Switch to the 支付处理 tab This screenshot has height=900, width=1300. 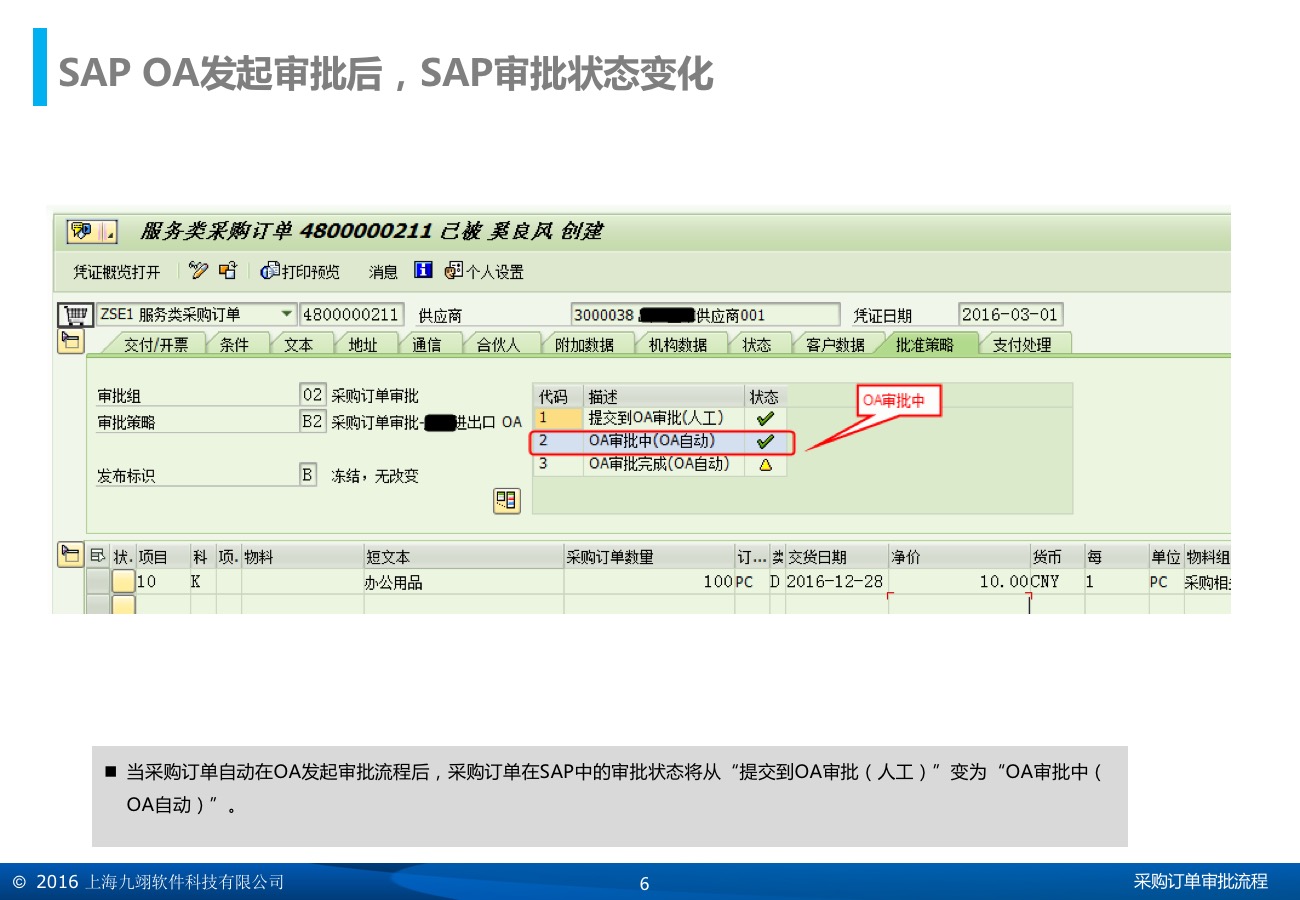(1022, 344)
